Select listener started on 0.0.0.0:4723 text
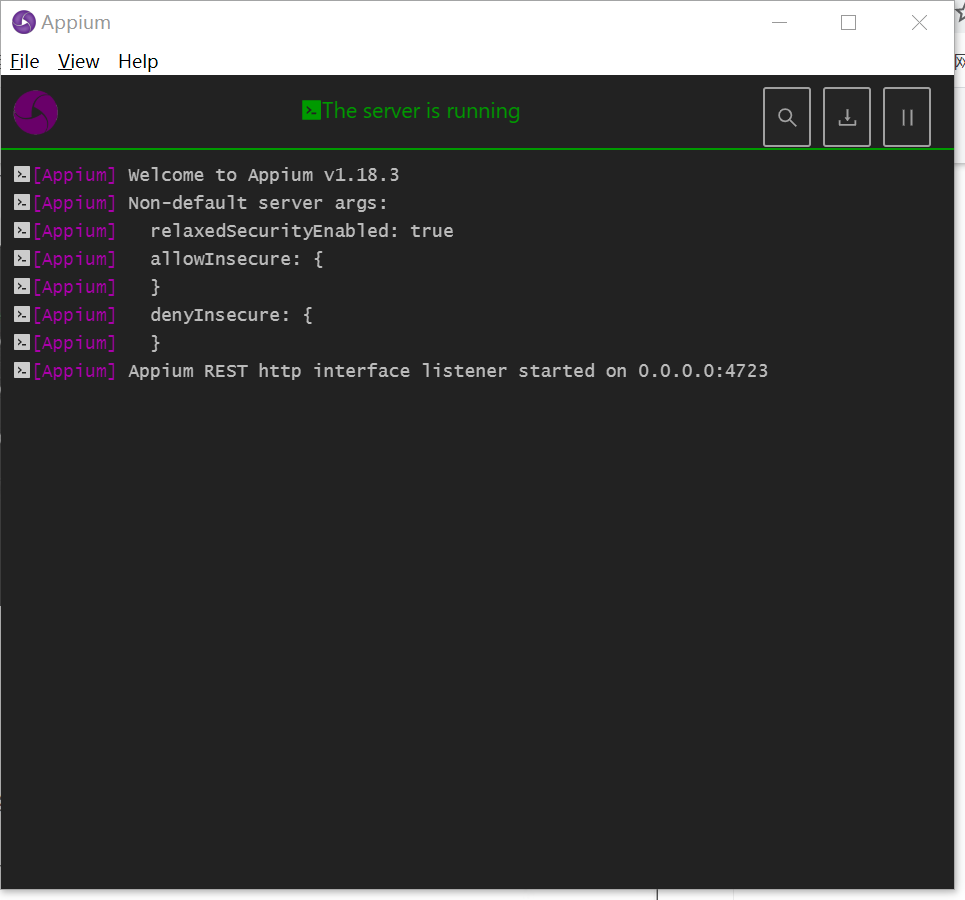Viewport: 965px width, 900px height. pyautogui.click(x=595, y=371)
